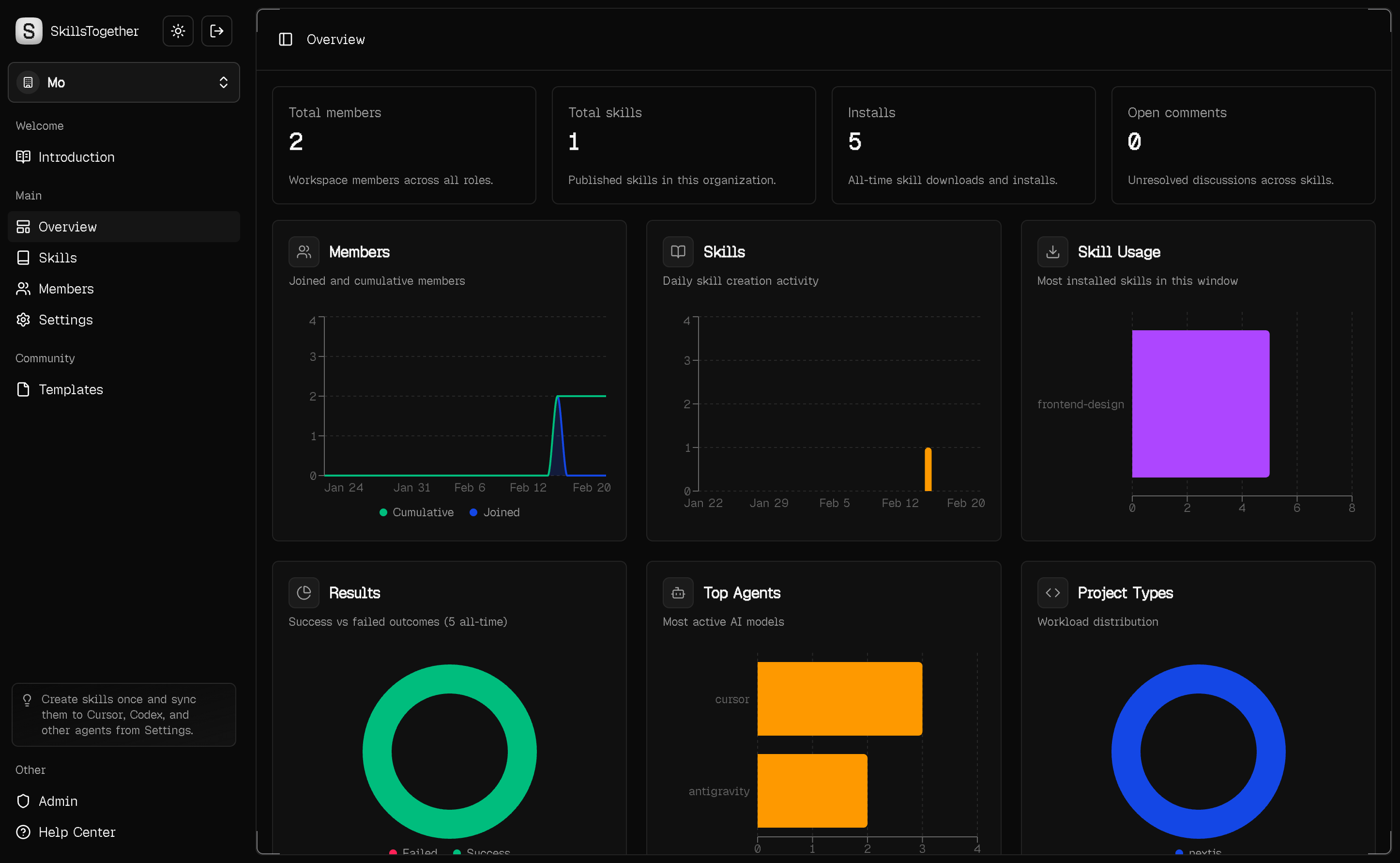1400x863 pixels.
Task: Open the Mo workspace switcher
Action: (x=123, y=82)
